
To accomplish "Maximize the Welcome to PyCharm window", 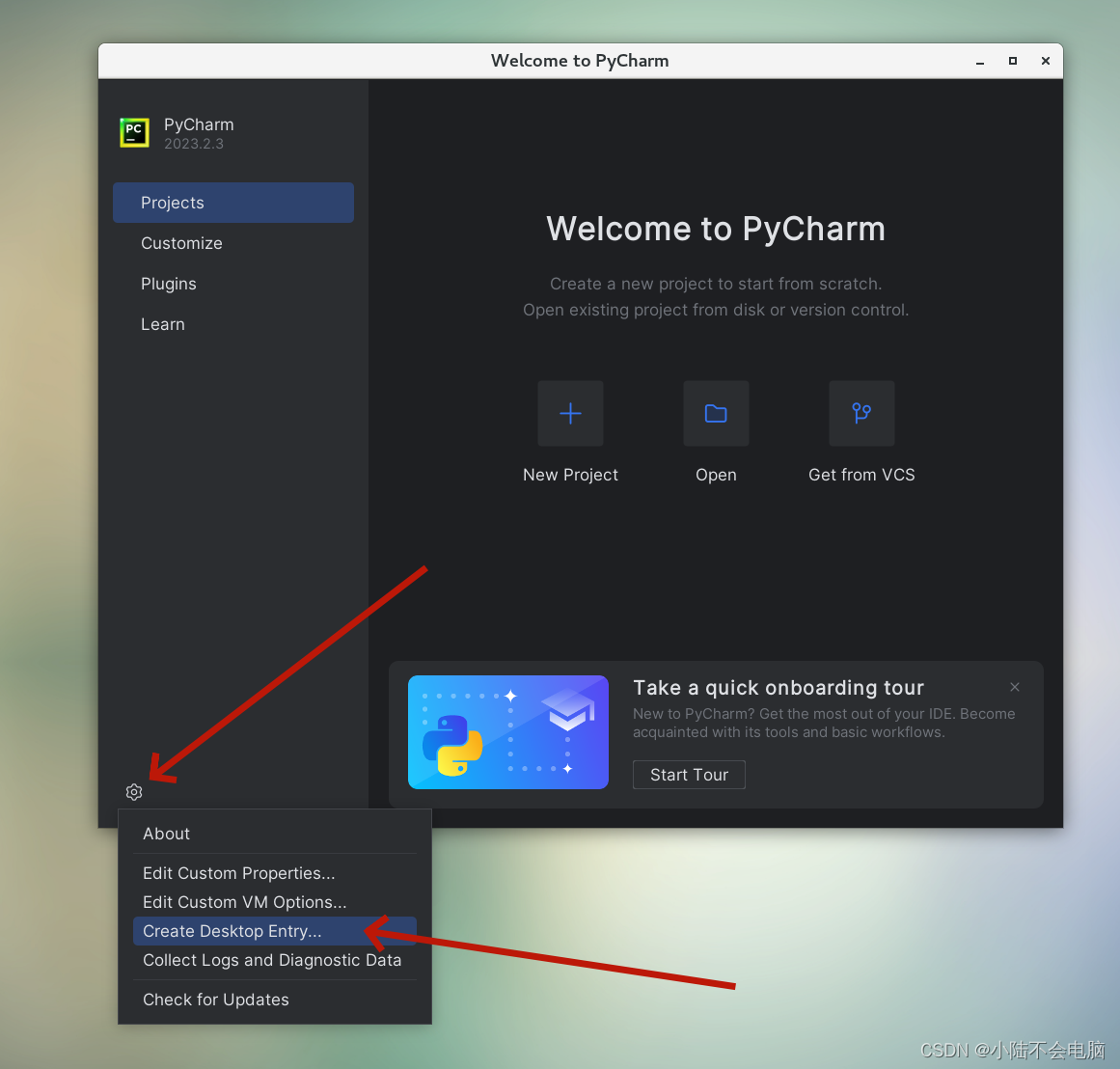I will point(1013,62).
